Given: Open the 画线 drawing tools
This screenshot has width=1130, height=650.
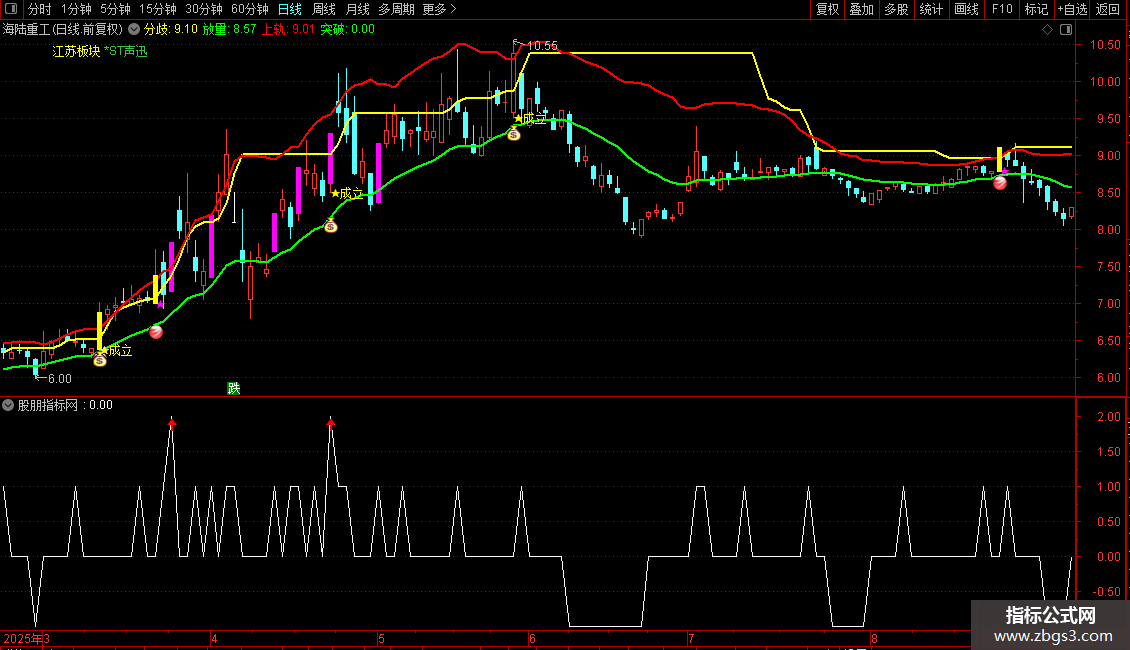Looking at the screenshot, I should [966, 9].
